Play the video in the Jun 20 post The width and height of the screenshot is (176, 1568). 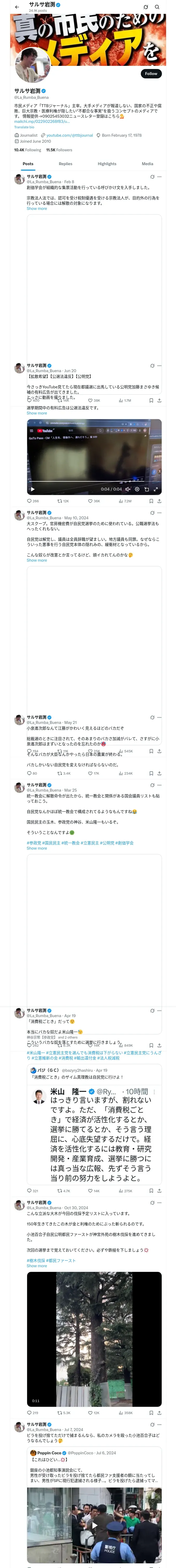click(x=33, y=489)
